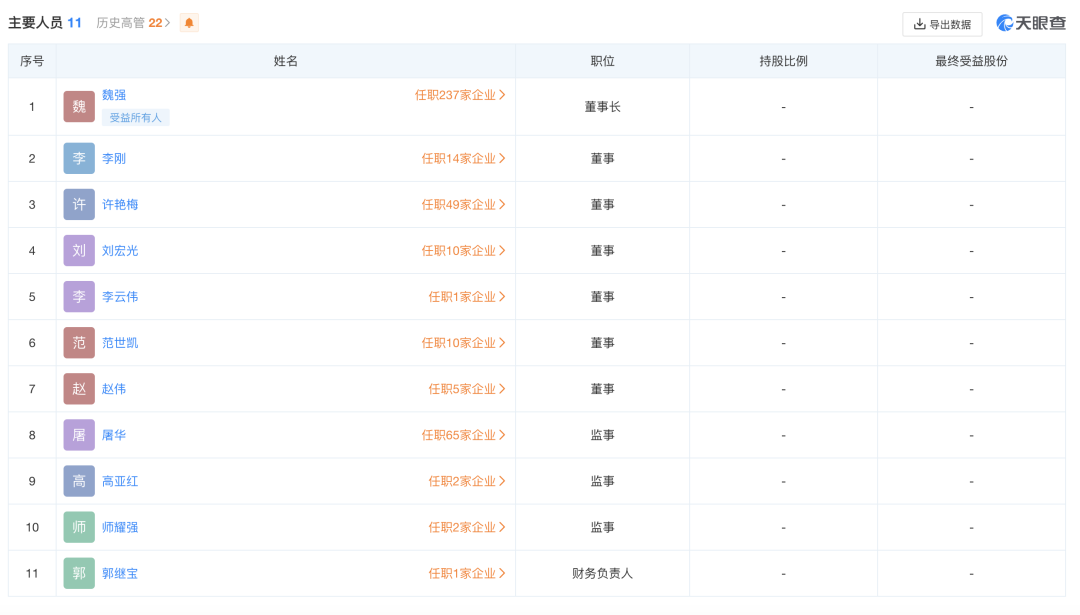The height and width of the screenshot is (615, 1080).
Task: Click the 天眼查 logo
Action: click(1031, 23)
